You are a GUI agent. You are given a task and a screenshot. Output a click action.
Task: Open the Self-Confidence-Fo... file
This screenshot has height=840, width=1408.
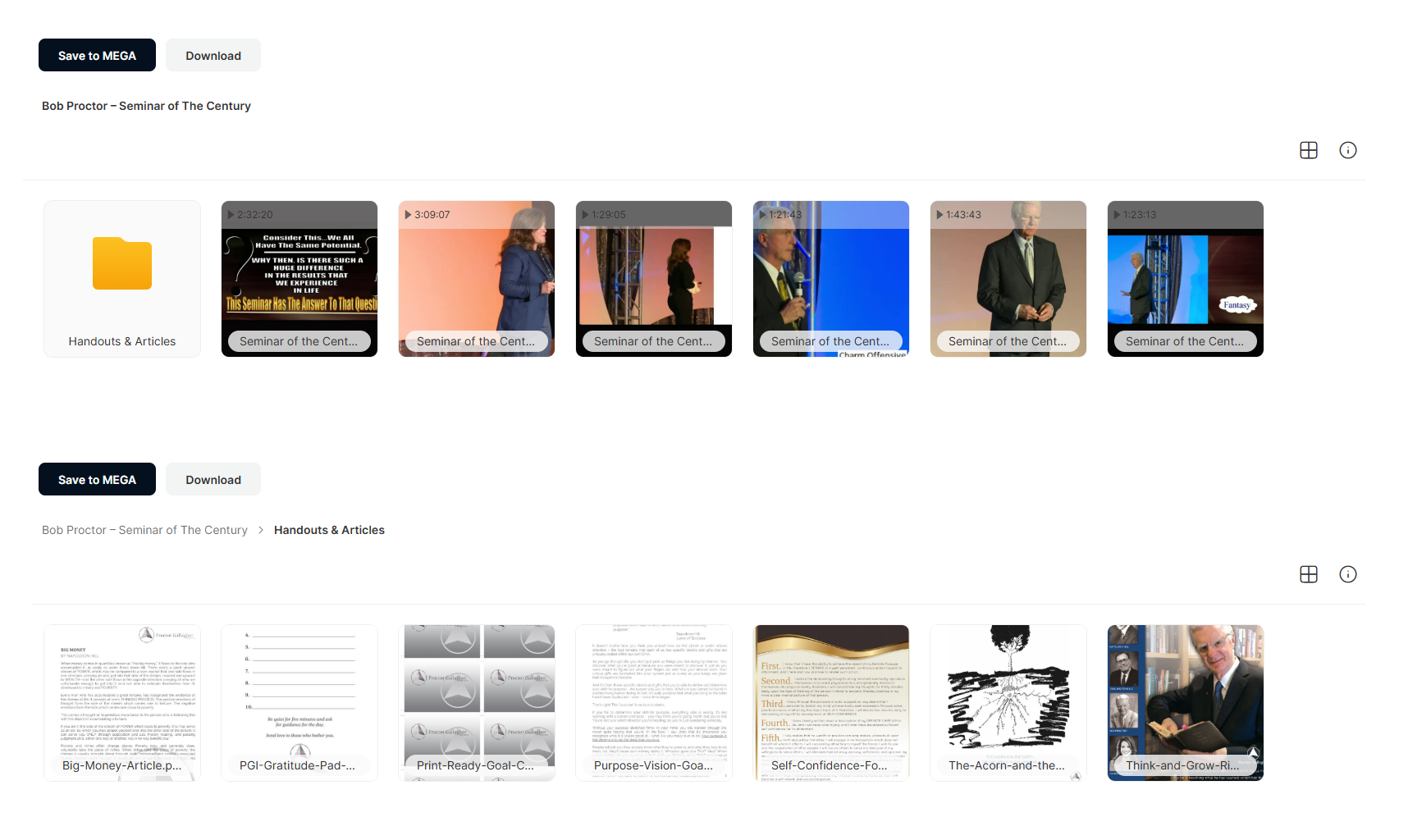click(x=831, y=703)
